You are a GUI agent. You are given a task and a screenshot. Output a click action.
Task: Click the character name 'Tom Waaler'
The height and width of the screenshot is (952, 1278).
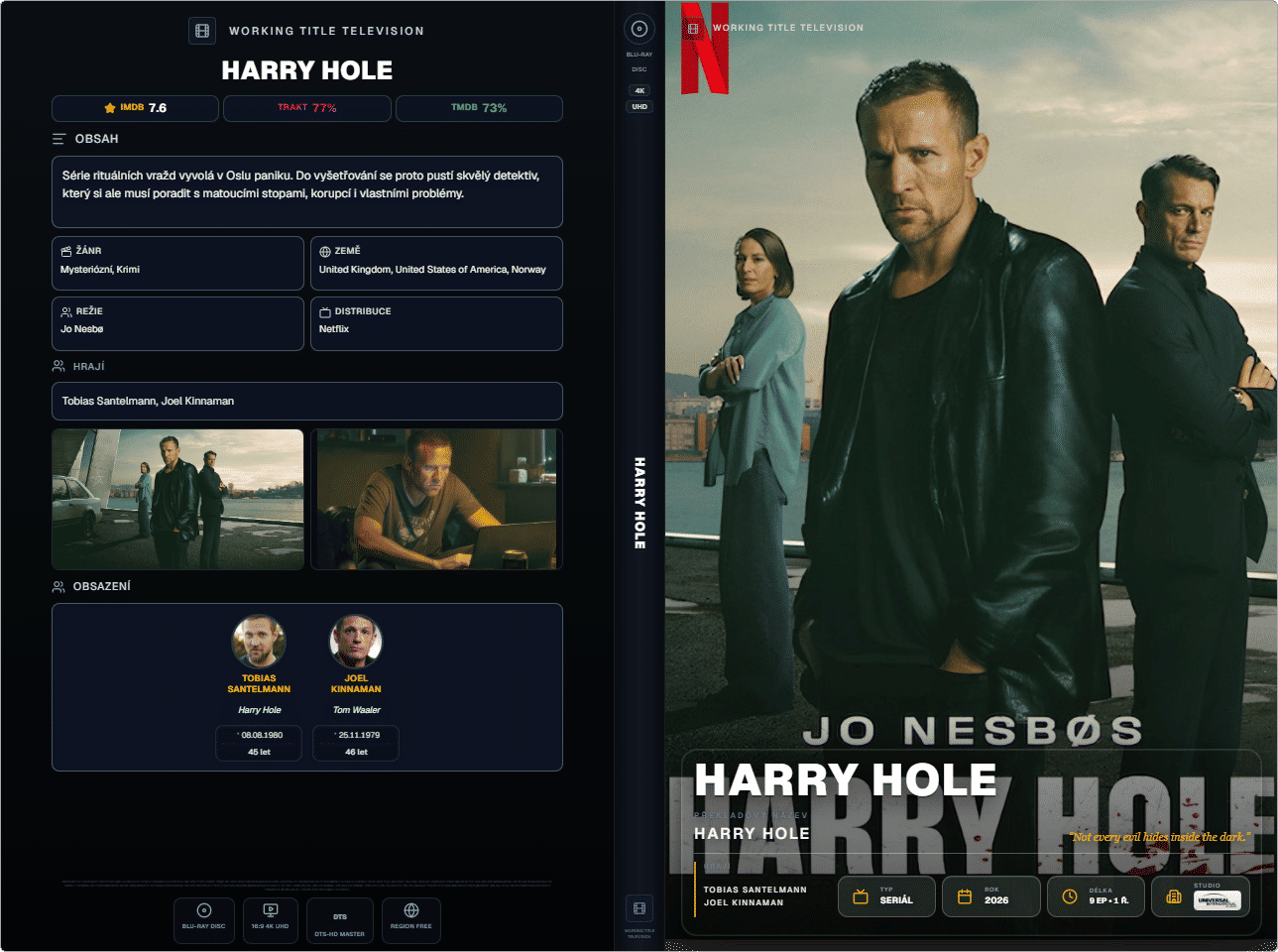click(x=356, y=710)
